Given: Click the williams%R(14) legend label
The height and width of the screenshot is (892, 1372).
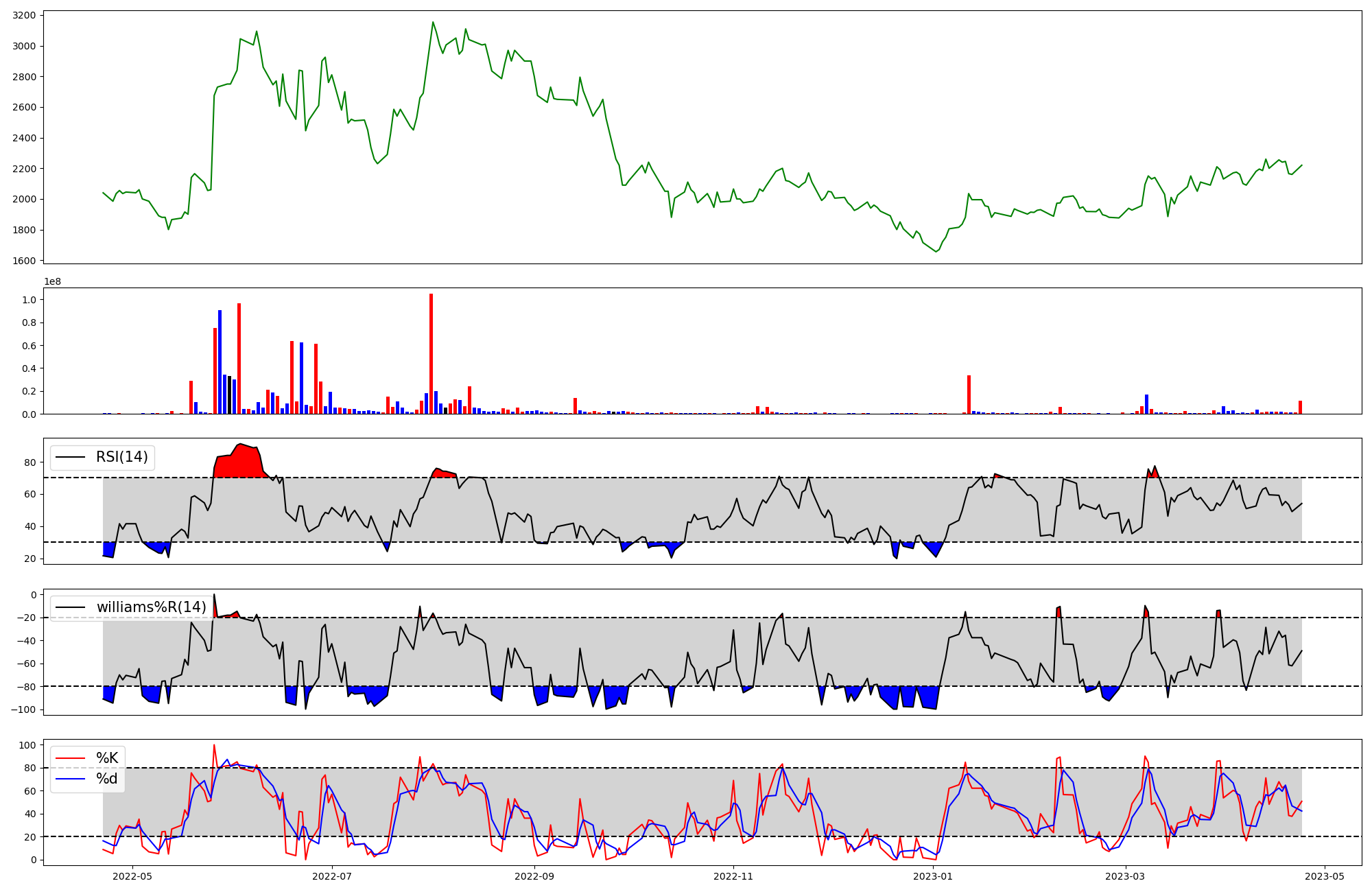Looking at the screenshot, I should click(151, 607).
